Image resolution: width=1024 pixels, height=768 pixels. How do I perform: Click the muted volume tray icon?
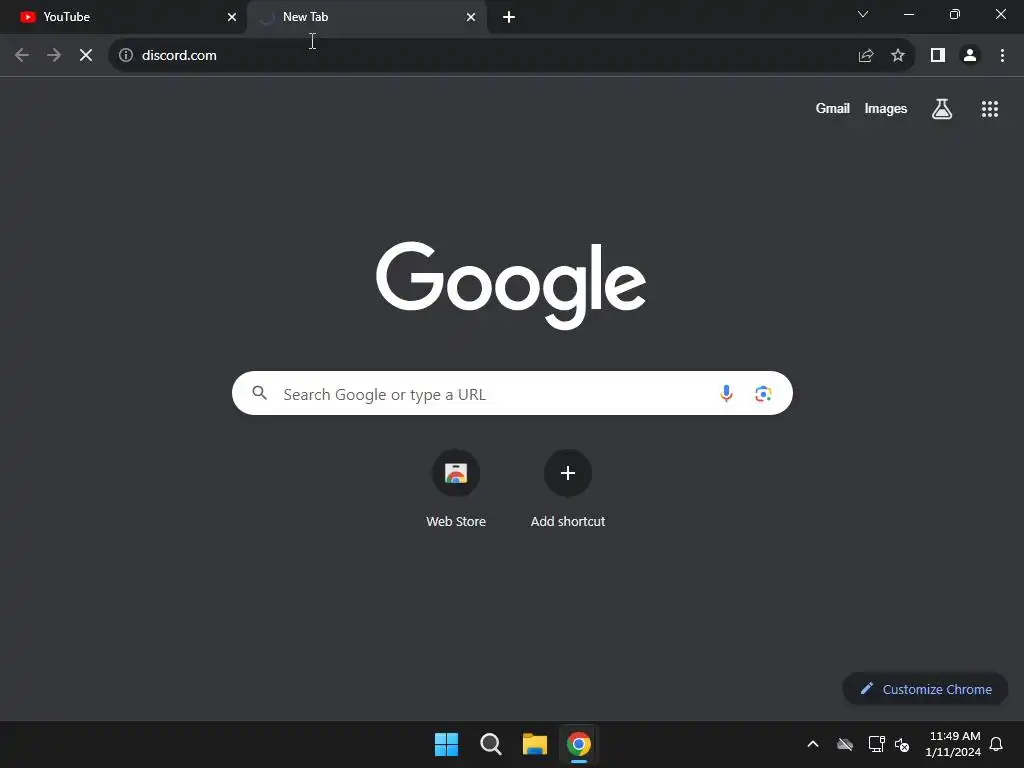[x=902, y=744]
